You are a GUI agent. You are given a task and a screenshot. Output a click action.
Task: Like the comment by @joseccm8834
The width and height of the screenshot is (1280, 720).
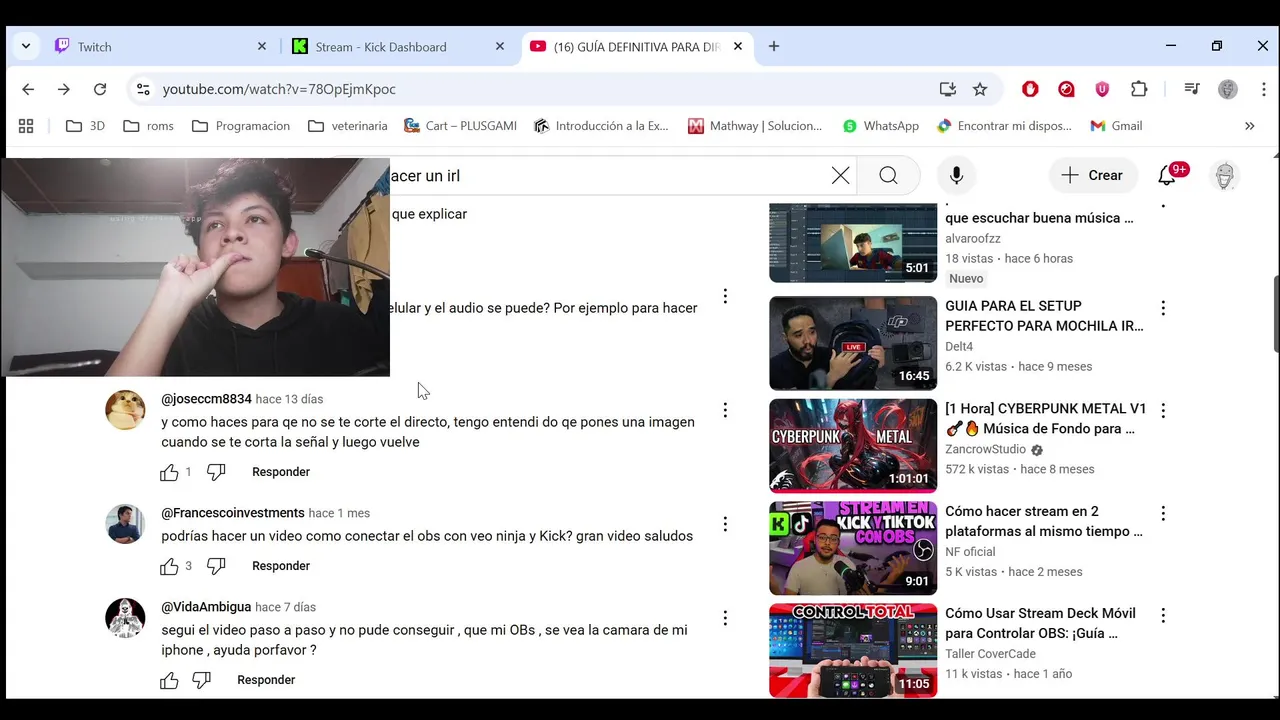[x=169, y=472]
